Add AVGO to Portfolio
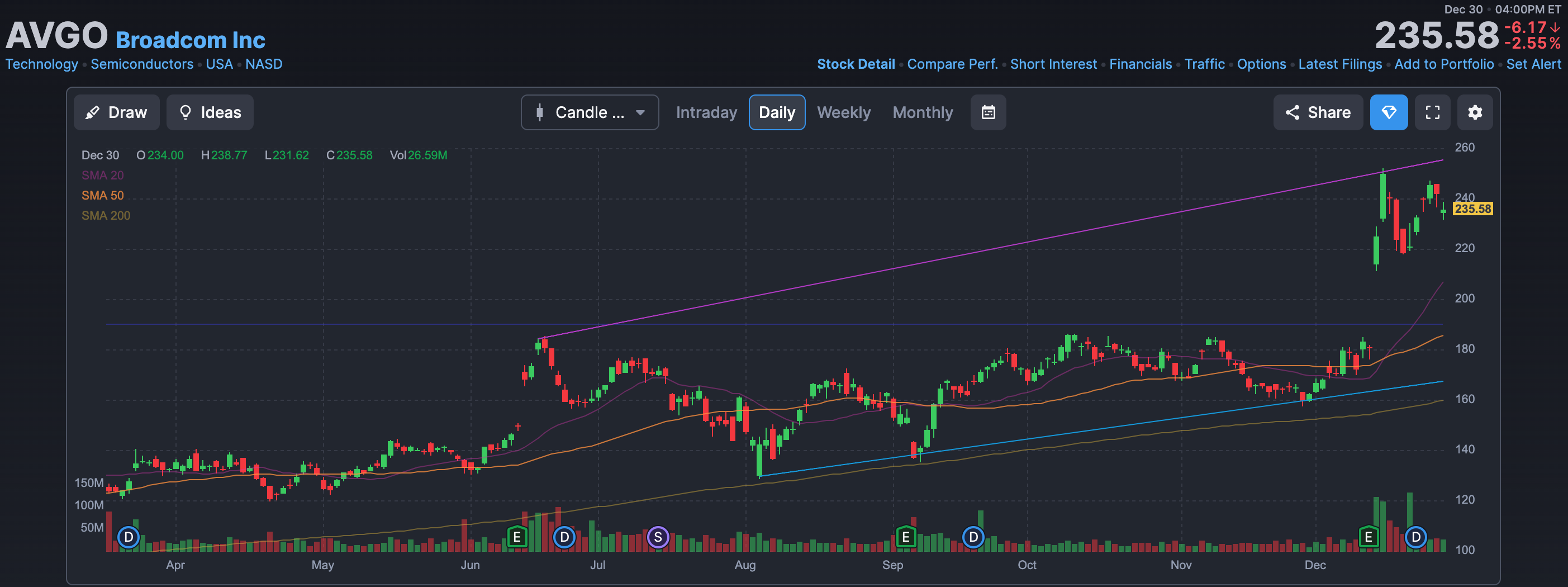The image size is (1568, 587). pos(1444,64)
